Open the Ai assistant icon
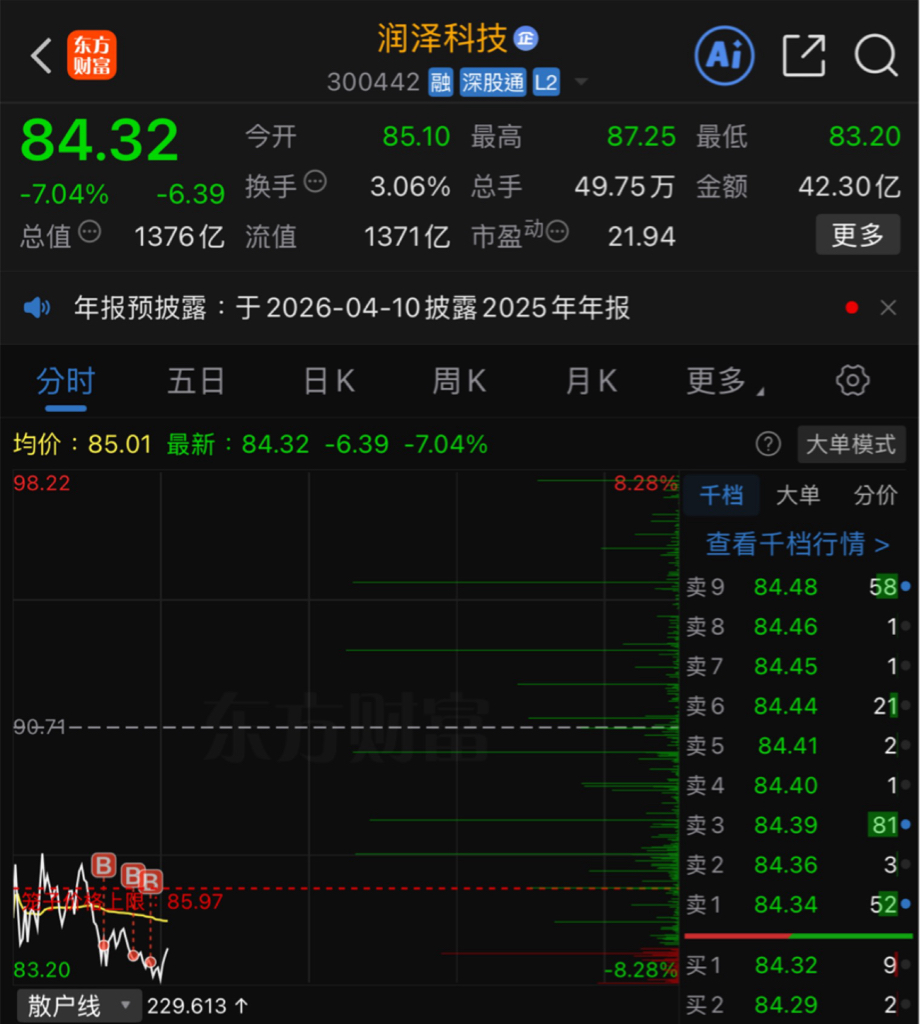 pyautogui.click(x=724, y=55)
